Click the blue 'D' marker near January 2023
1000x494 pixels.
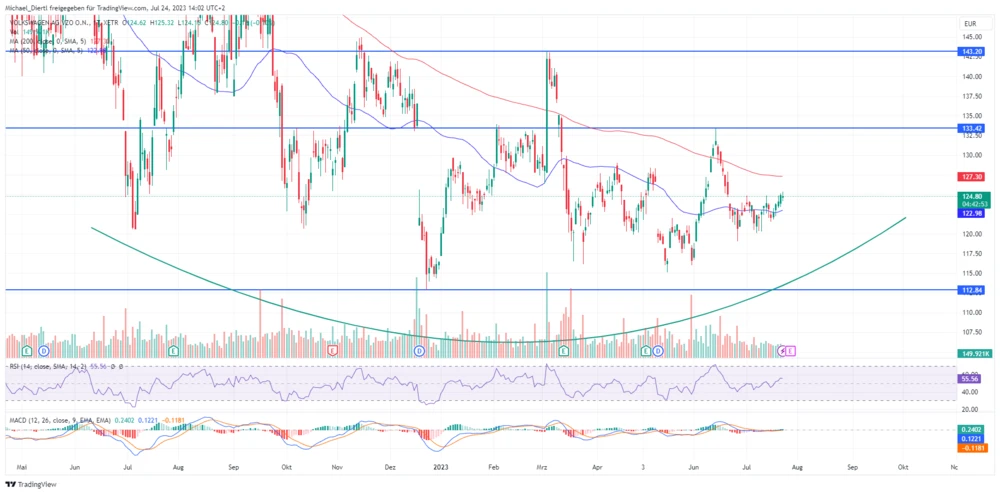pos(419,351)
